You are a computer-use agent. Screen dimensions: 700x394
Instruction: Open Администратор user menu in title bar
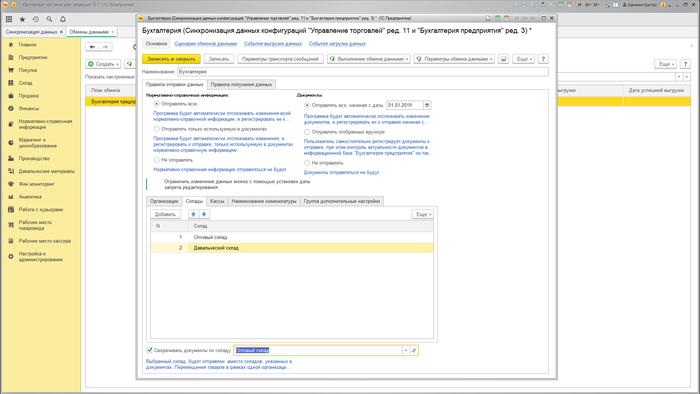[x=641, y=5]
